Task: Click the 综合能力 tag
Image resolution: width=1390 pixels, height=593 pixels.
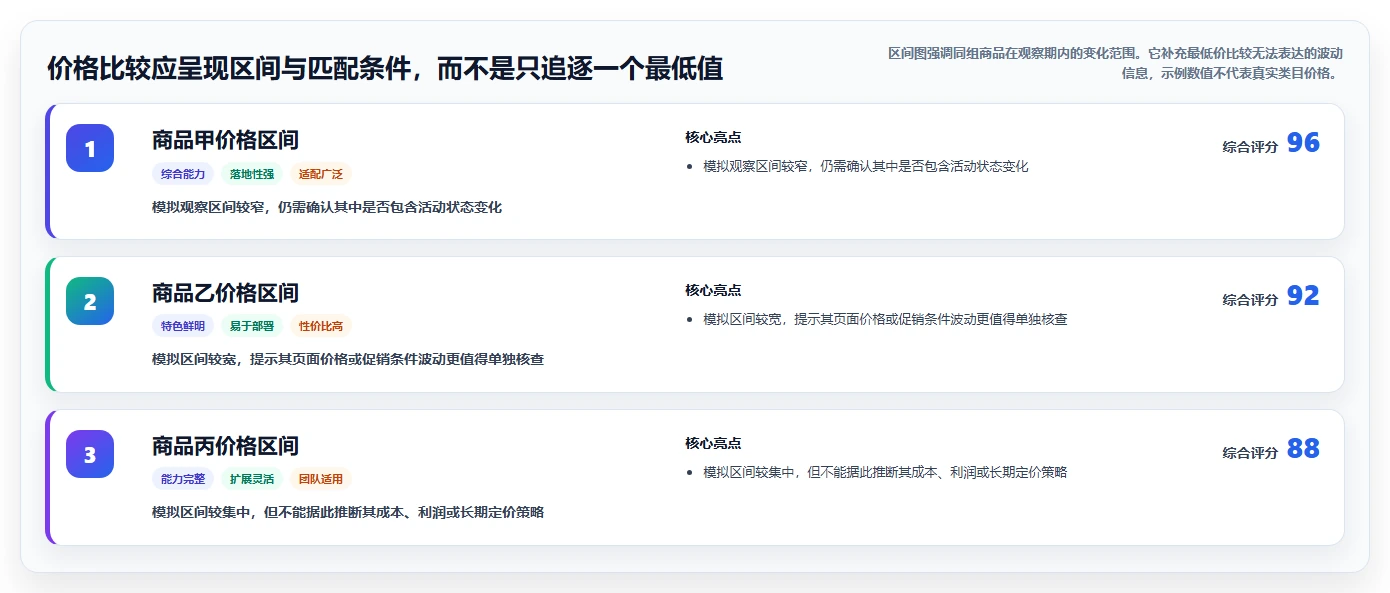Action: [183, 174]
